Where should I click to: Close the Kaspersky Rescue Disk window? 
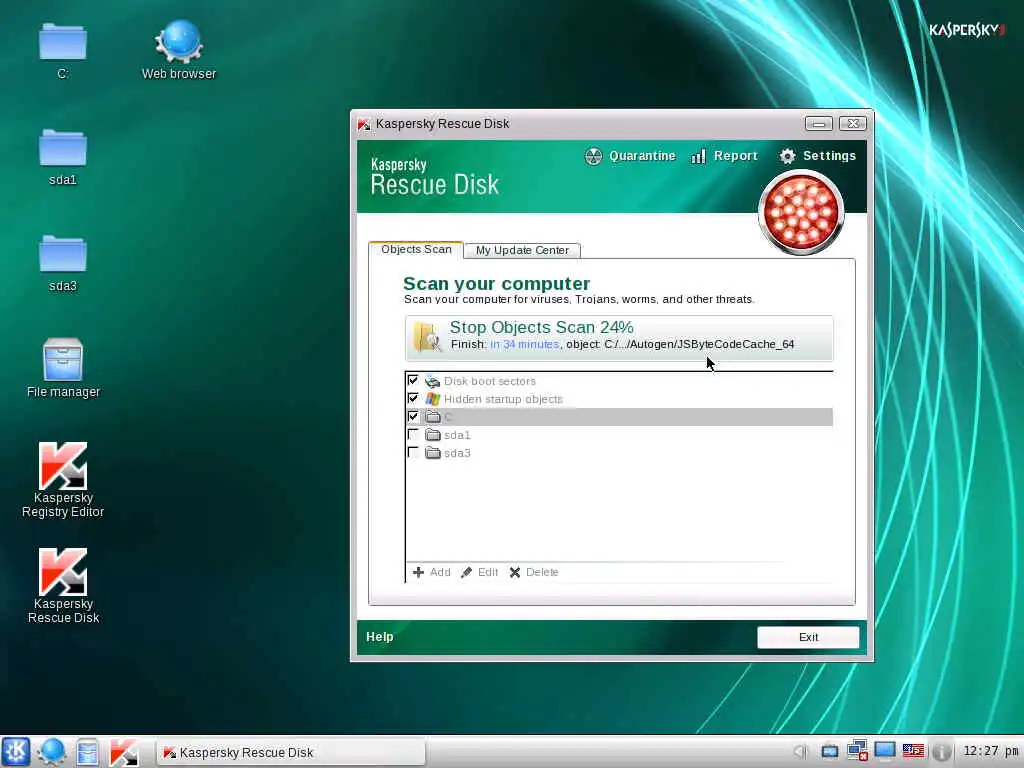coord(852,123)
